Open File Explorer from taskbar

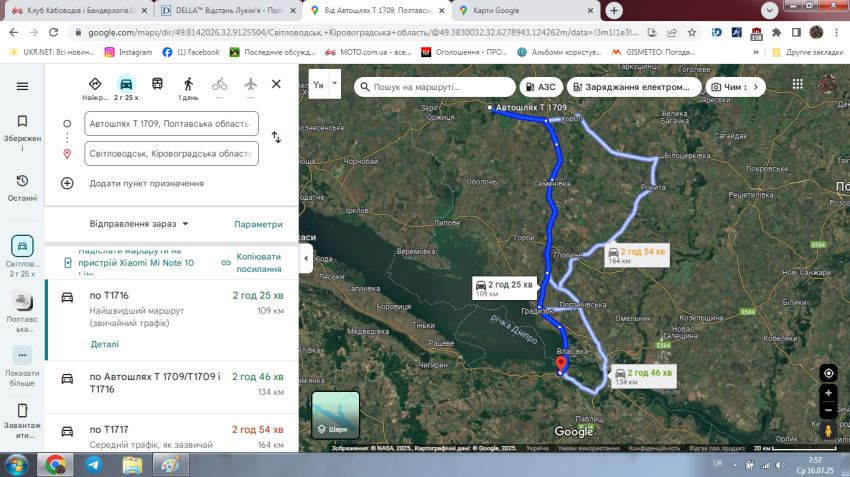tap(132, 465)
